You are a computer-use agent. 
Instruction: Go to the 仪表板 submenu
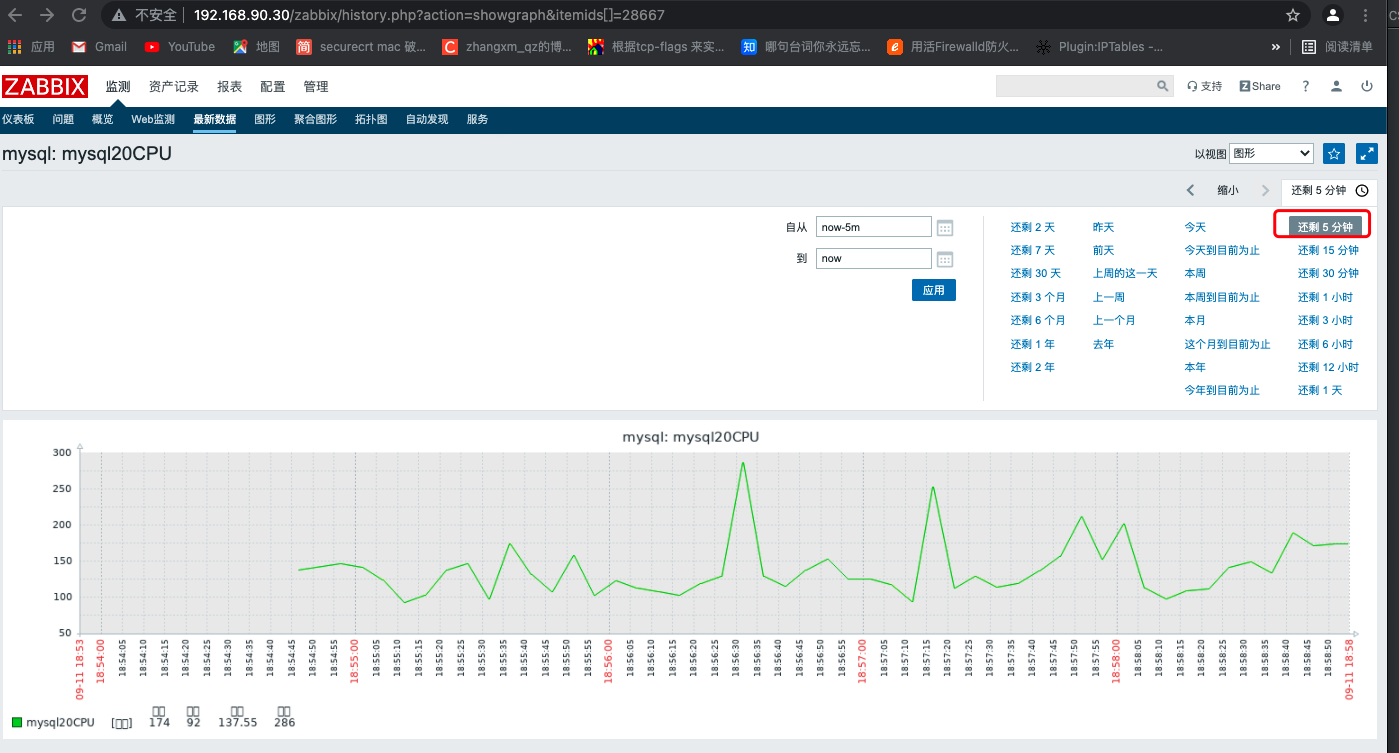(18, 119)
